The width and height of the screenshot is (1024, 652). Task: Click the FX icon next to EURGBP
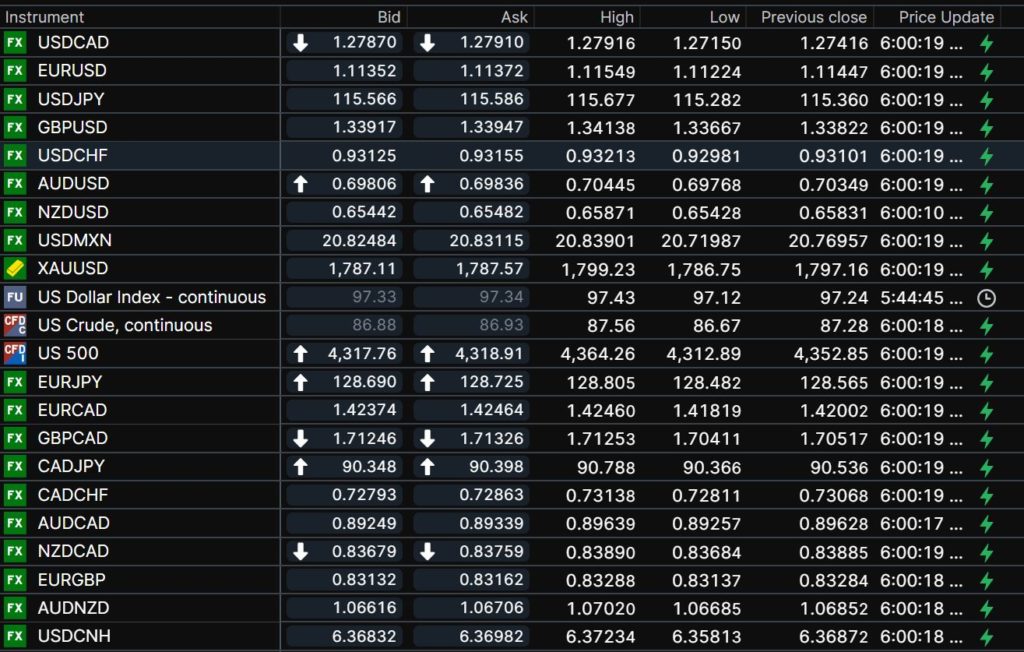pyautogui.click(x=15, y=579)
